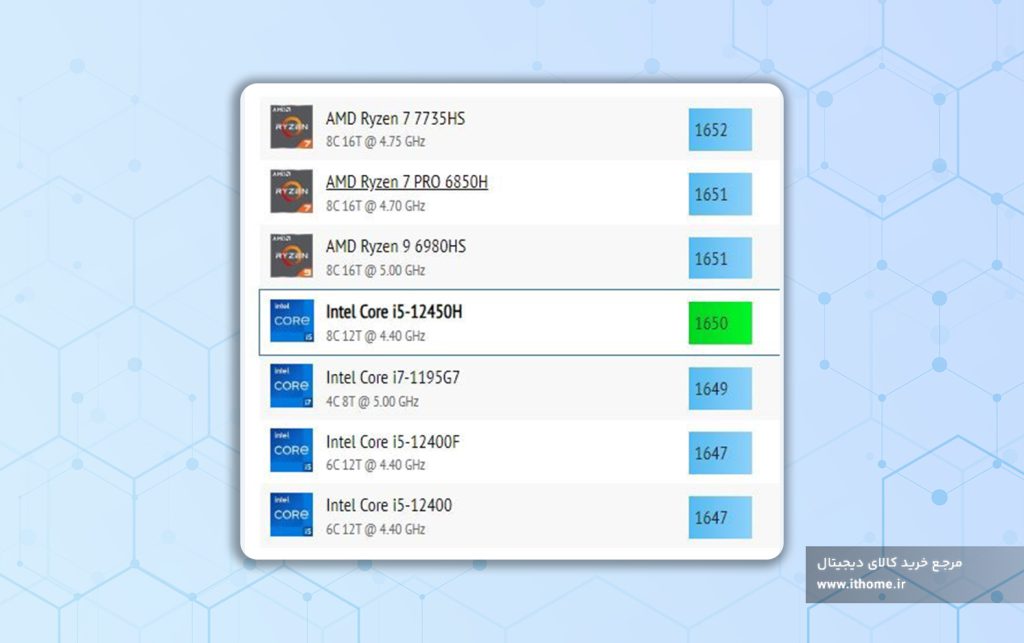Click the Intel Core i5-12400F logo icon

point(291,450)
